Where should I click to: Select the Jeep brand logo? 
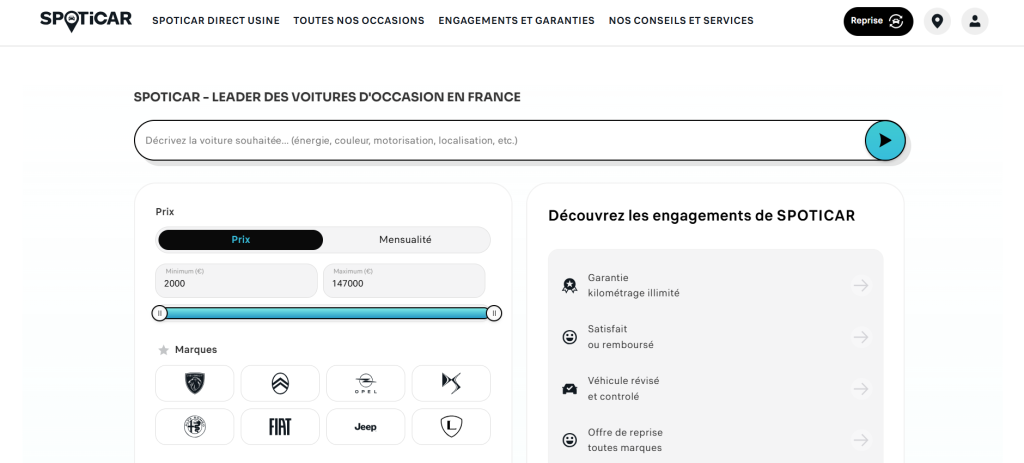pos(366,426)
